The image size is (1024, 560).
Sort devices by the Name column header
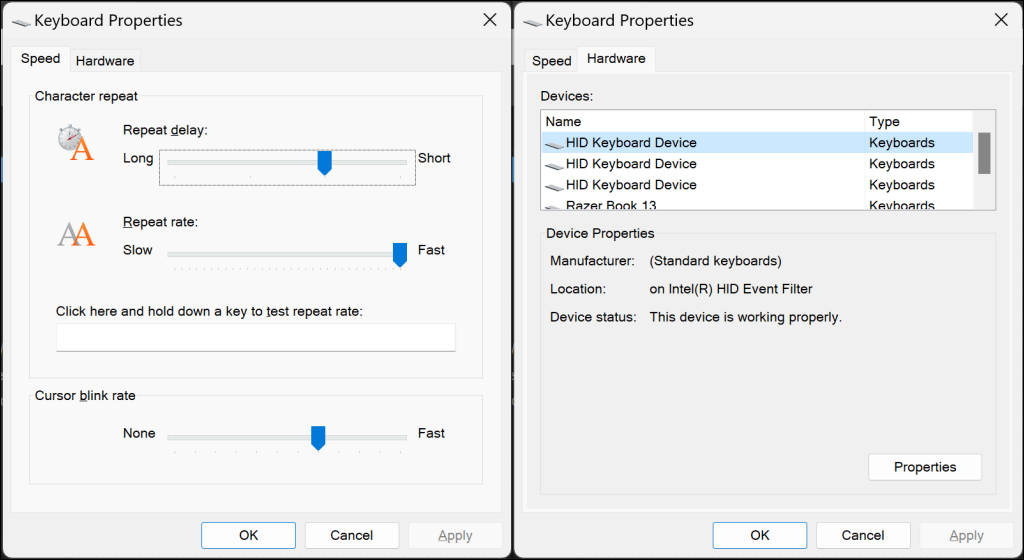click(x=702, y=122)
